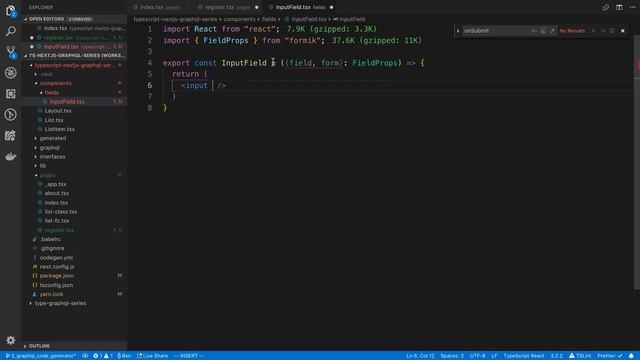The width and height of the screenshot is (640, 360).
Task: Open yarn.lock file
Action: click(x=74, y=294)
